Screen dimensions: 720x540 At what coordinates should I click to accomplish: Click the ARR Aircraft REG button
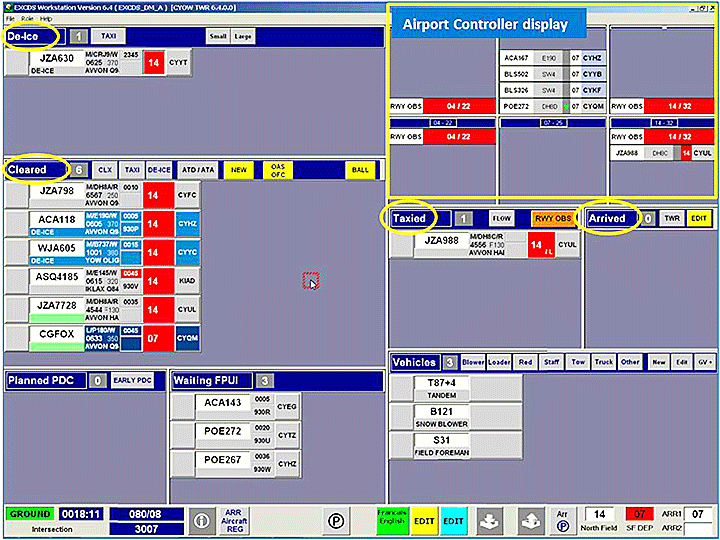(x=233, y=520)
